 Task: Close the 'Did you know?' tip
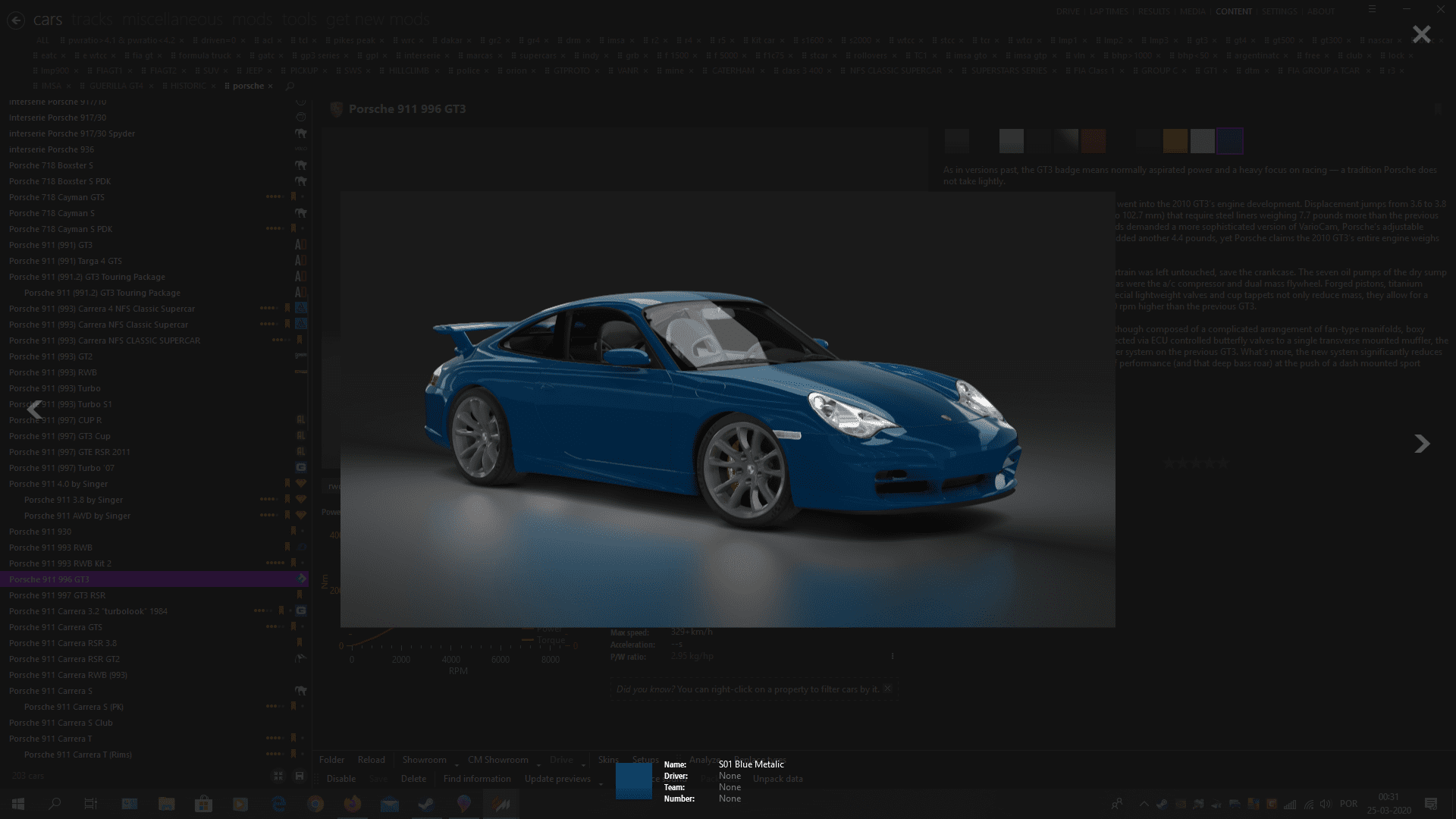[887, 689]
